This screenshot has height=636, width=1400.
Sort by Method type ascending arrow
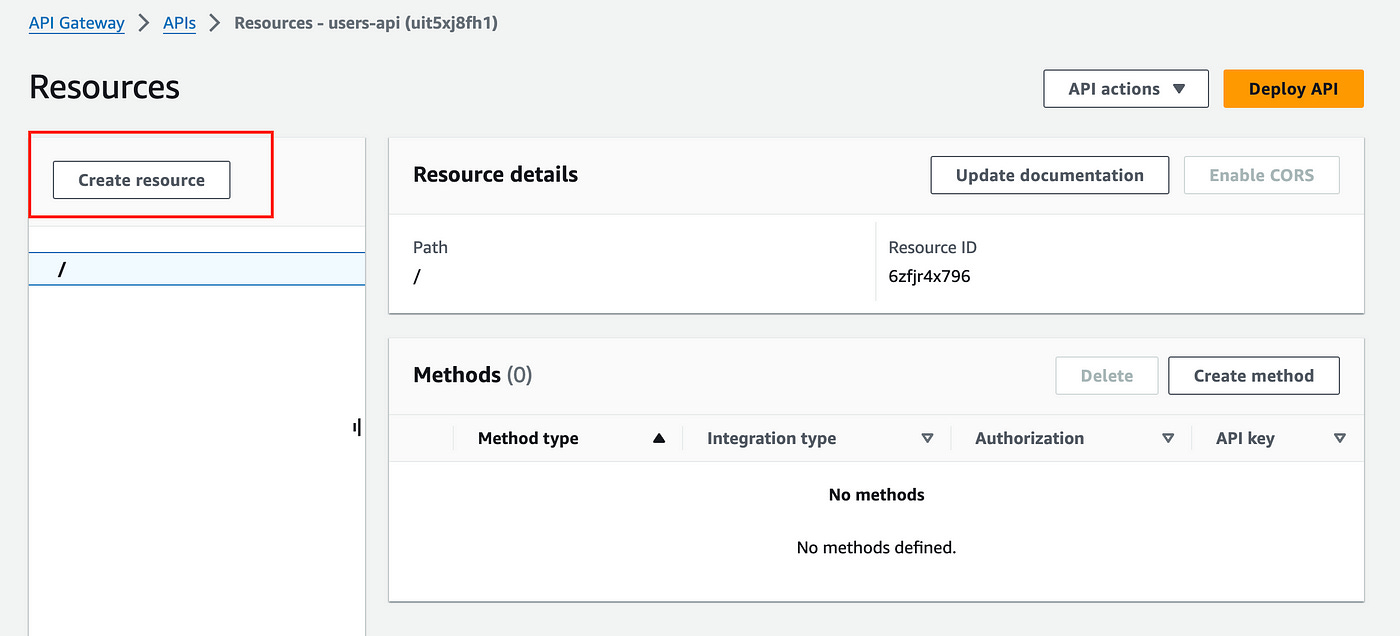pyautogui.click(x=658, y=438)
